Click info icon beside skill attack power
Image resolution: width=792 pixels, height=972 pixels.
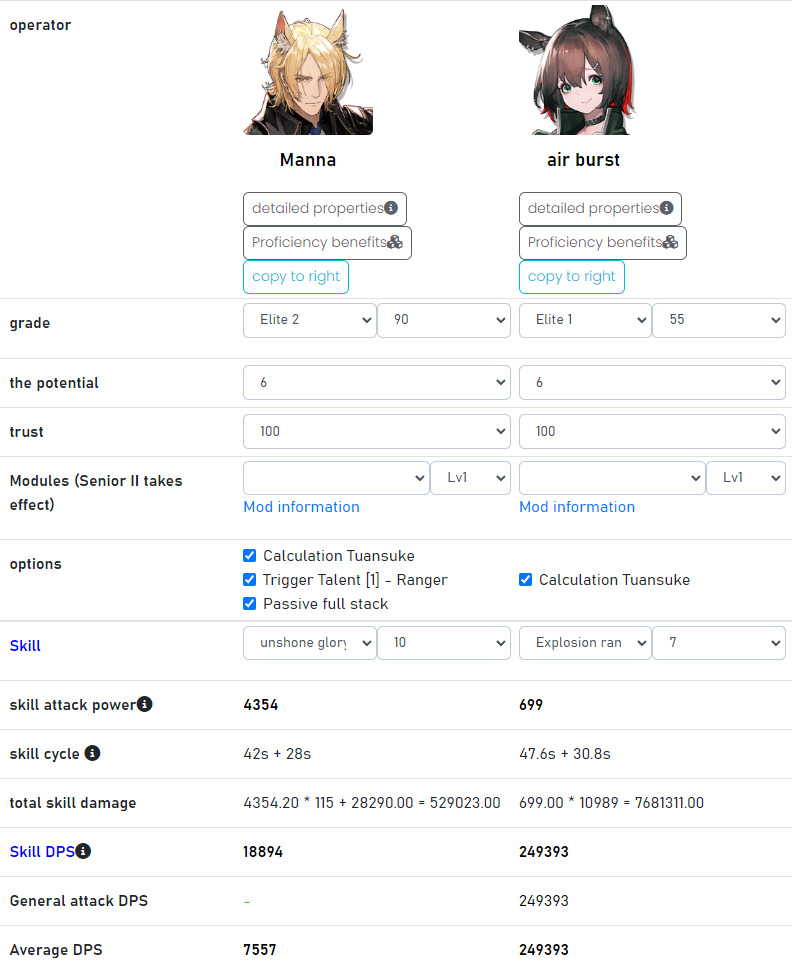pos(144,704)
